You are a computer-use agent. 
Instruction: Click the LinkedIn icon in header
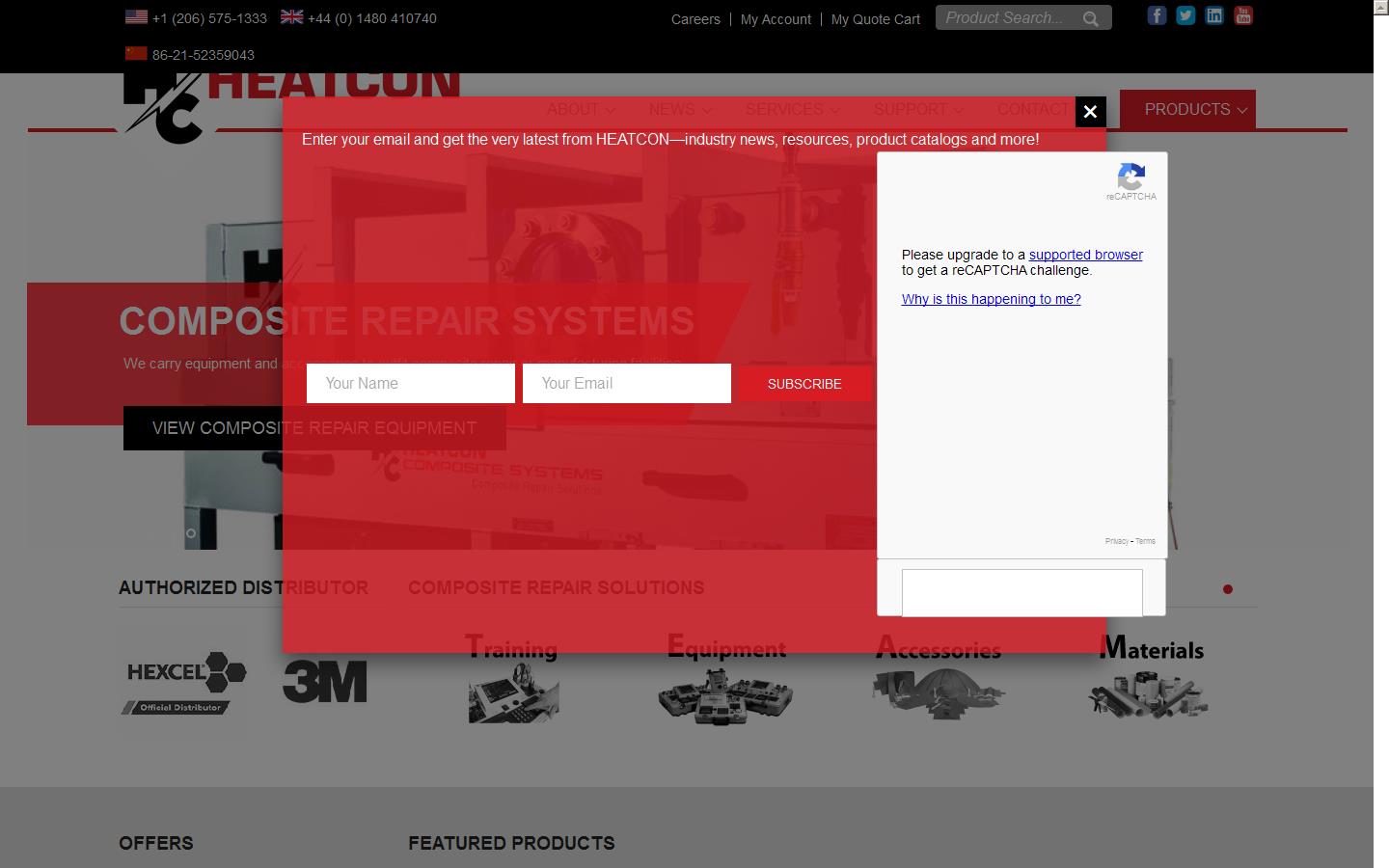click(1214, 15)
